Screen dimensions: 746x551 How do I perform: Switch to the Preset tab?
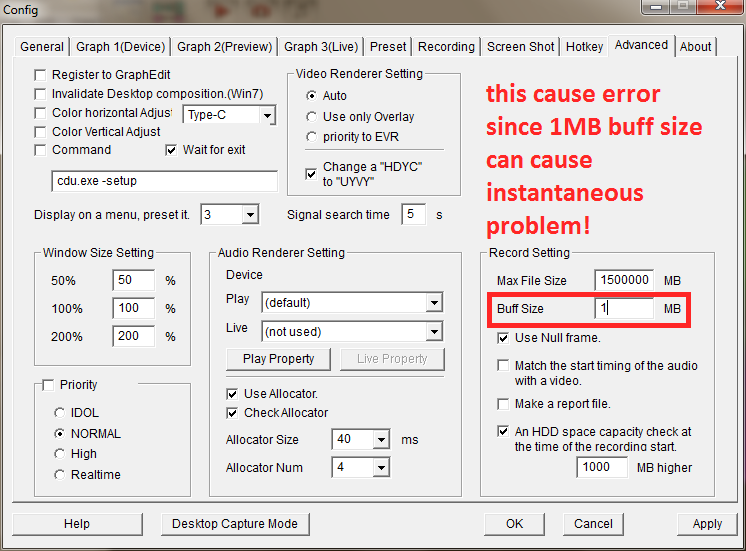388,47
